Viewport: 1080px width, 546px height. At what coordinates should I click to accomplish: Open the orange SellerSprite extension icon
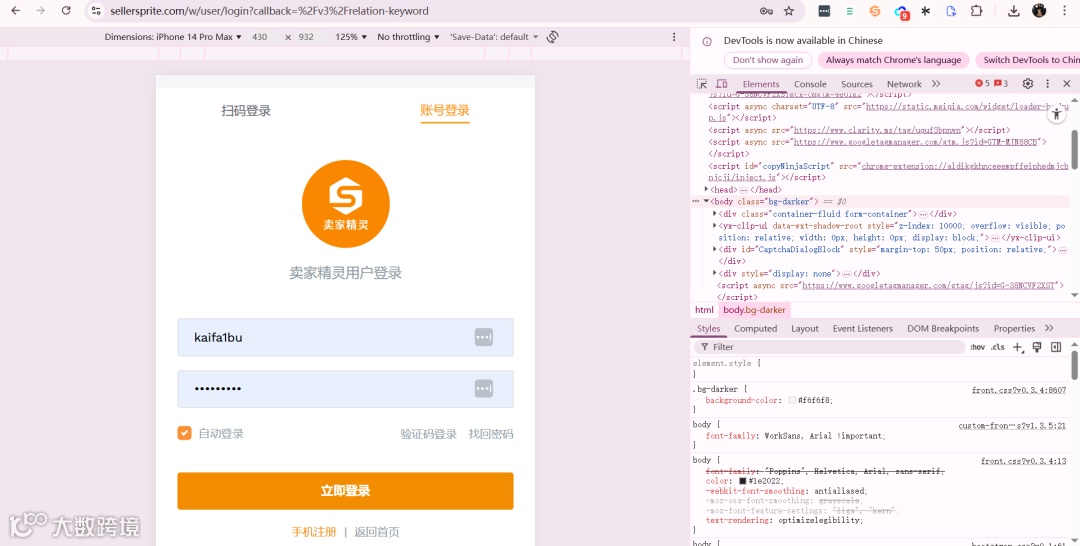point(875,11)
